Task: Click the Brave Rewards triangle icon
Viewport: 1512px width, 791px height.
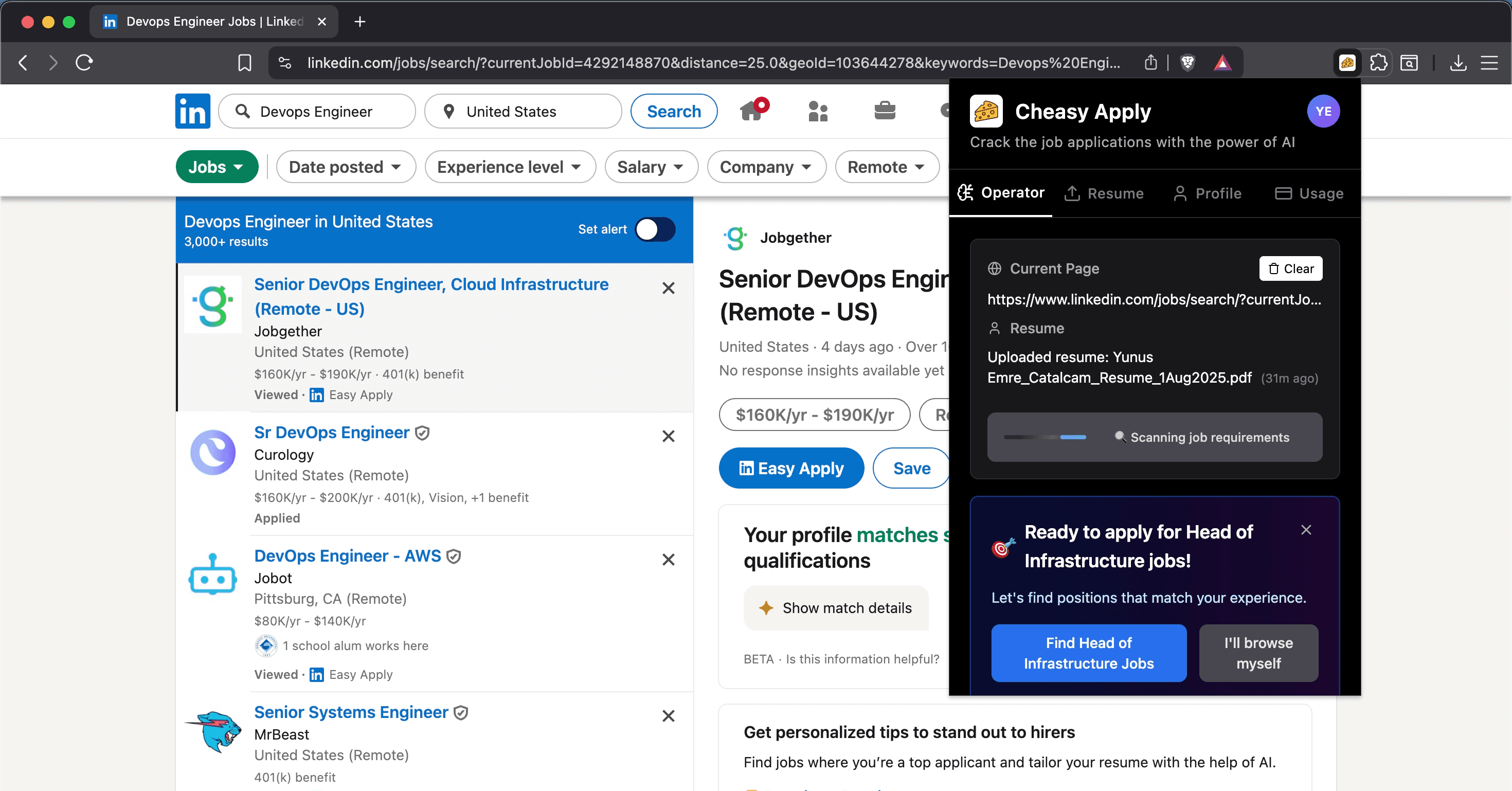Action: pyautogui.click(x=1222, y=62)
